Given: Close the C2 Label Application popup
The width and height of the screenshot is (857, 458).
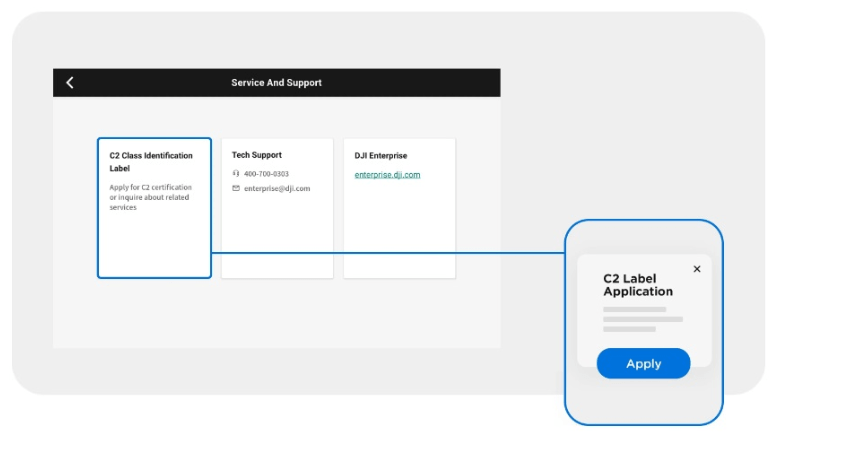Looking at the screenshot, I should pos(697,269).
